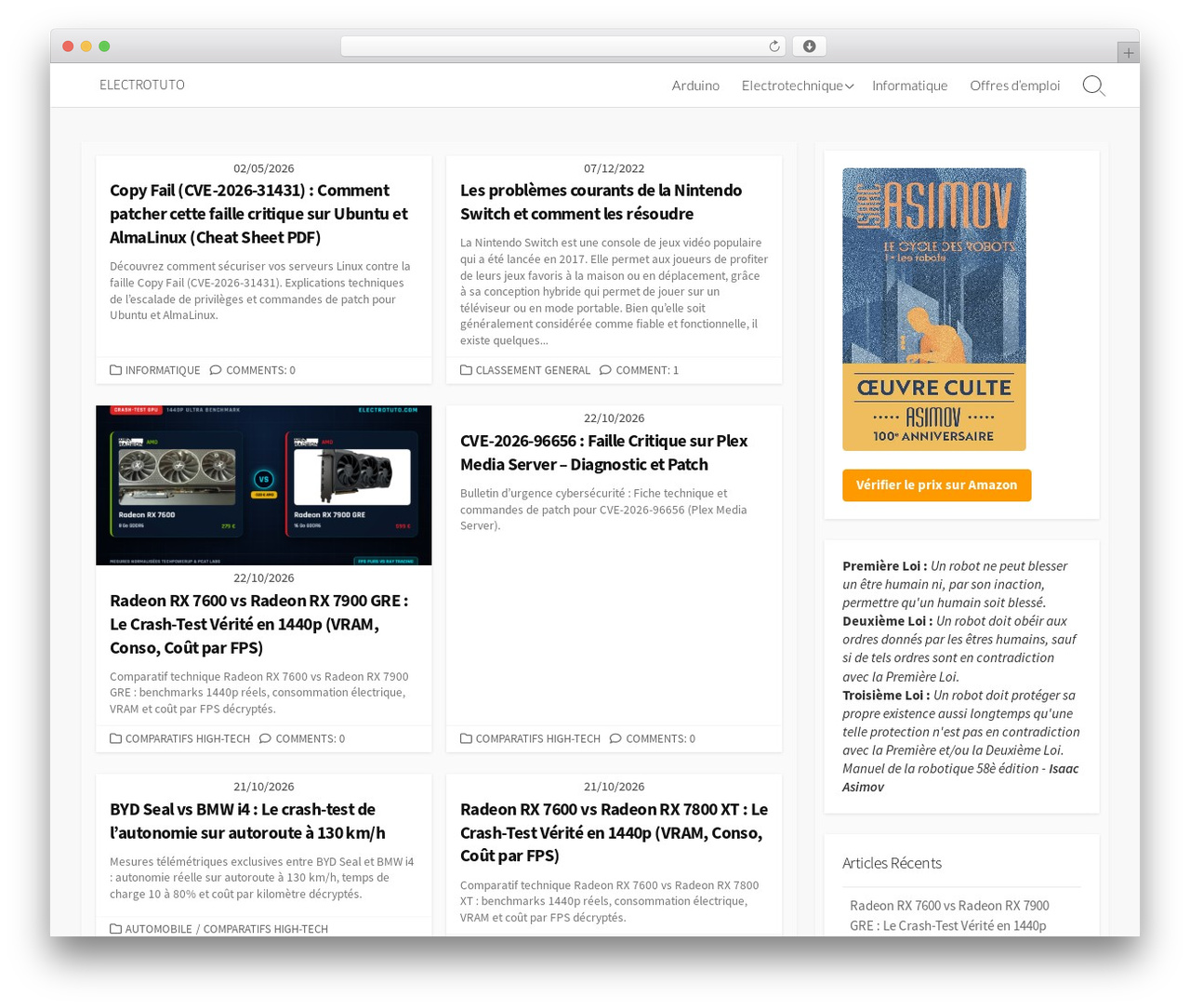Open Radeon RX 7600 vs 7800 XT article
This screenshot has height=1008, width=1190.
(x=614, y=832)
